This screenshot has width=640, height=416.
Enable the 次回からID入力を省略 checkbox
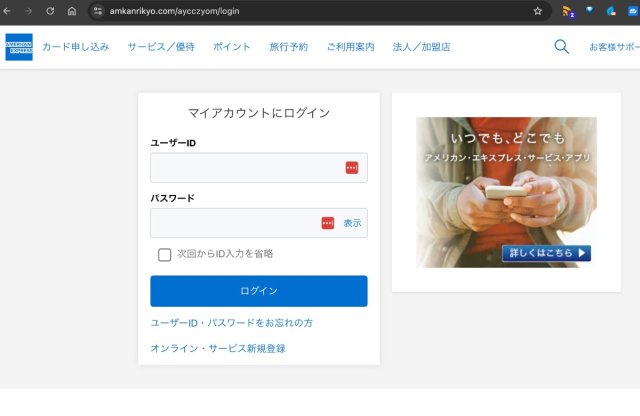coord(165,254)
